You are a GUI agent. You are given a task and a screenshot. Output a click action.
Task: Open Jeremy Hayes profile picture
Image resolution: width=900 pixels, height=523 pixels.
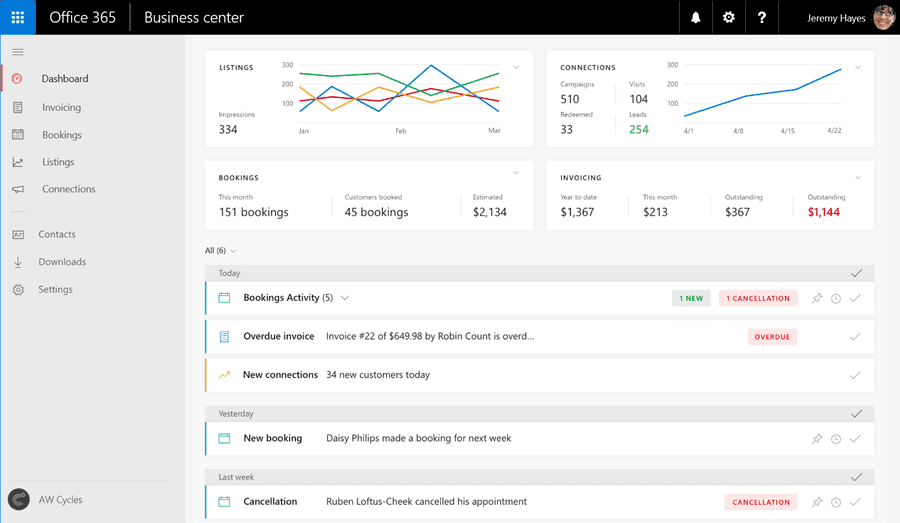(x=883, y=17)
